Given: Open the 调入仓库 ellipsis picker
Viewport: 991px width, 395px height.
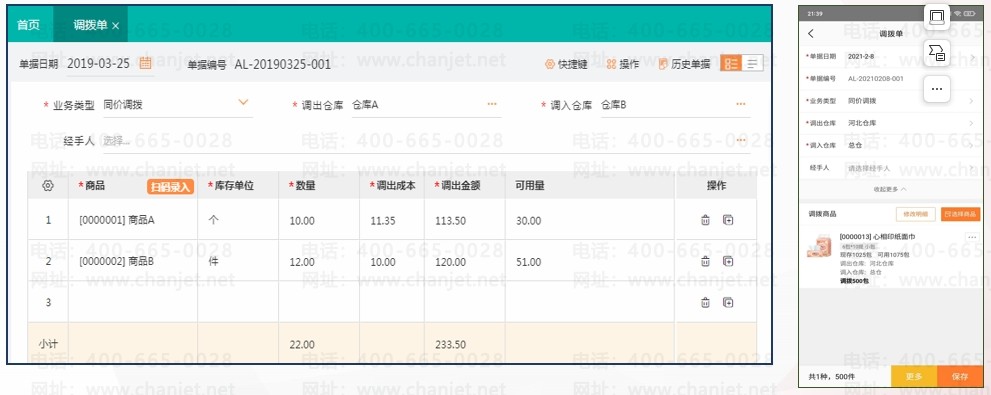Looking at the screenshot, I should click(x=741, y=104).
